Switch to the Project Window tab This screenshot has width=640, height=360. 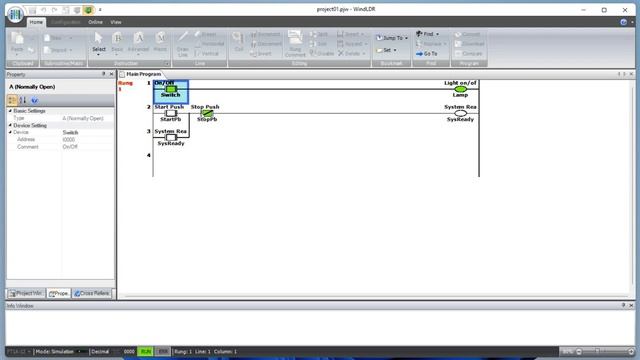click(26, 293)
